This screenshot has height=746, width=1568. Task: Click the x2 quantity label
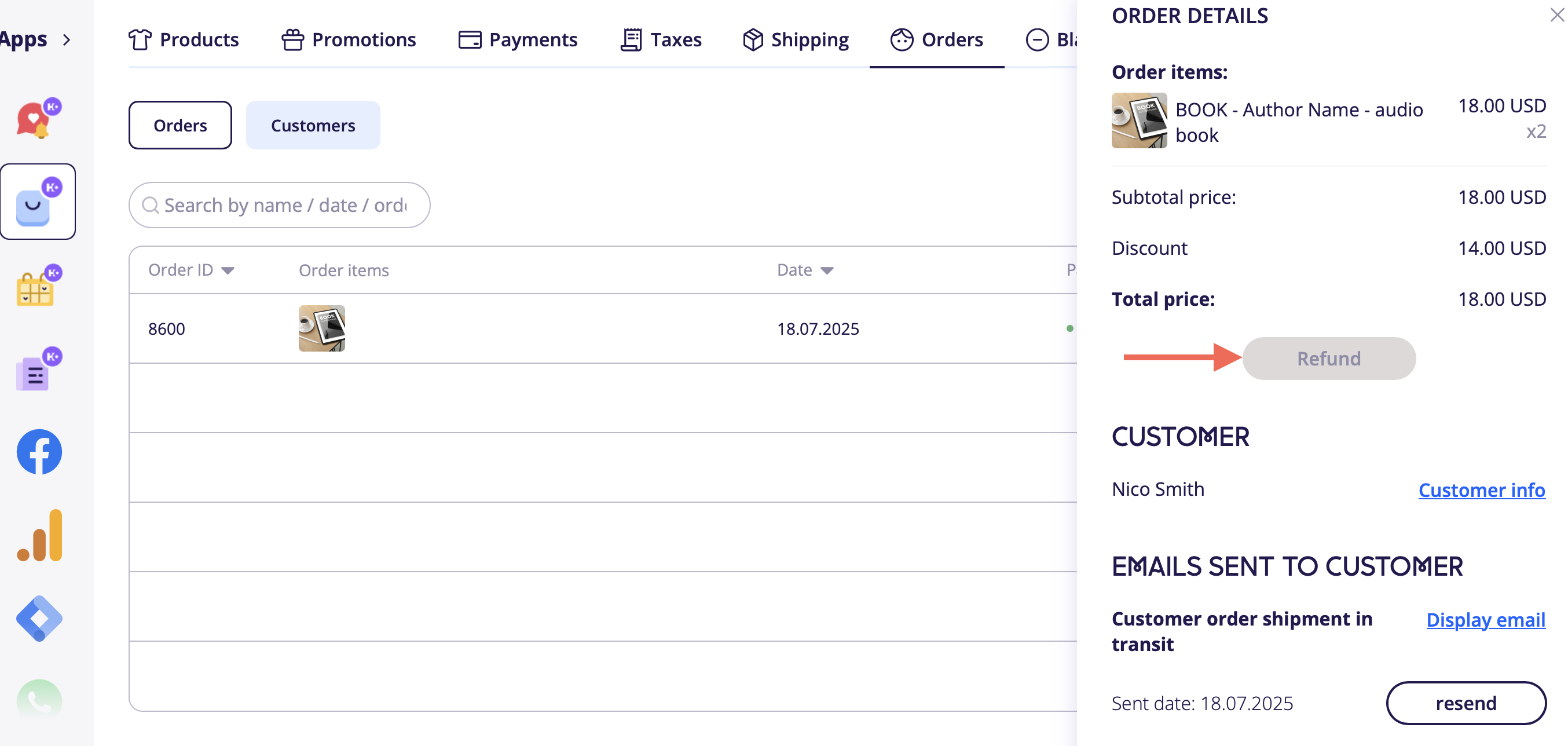[1536, 131]
